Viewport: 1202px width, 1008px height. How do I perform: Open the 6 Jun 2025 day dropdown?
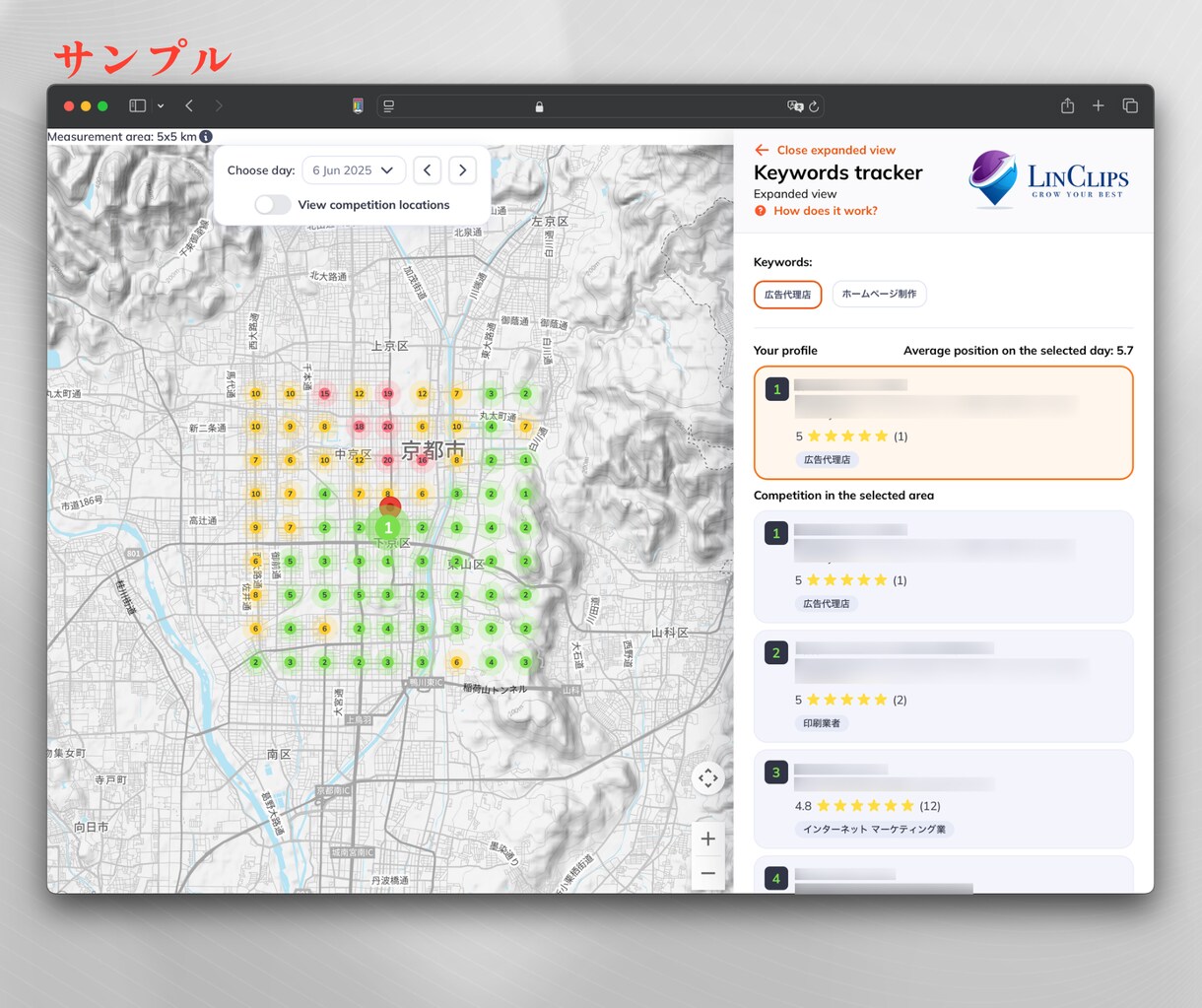354,170
